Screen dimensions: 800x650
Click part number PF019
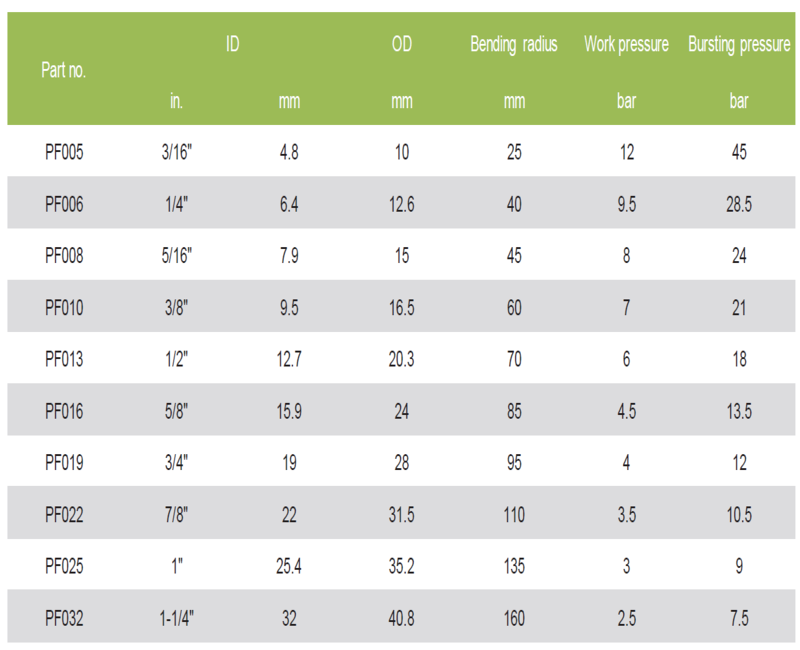pos(64,463)
